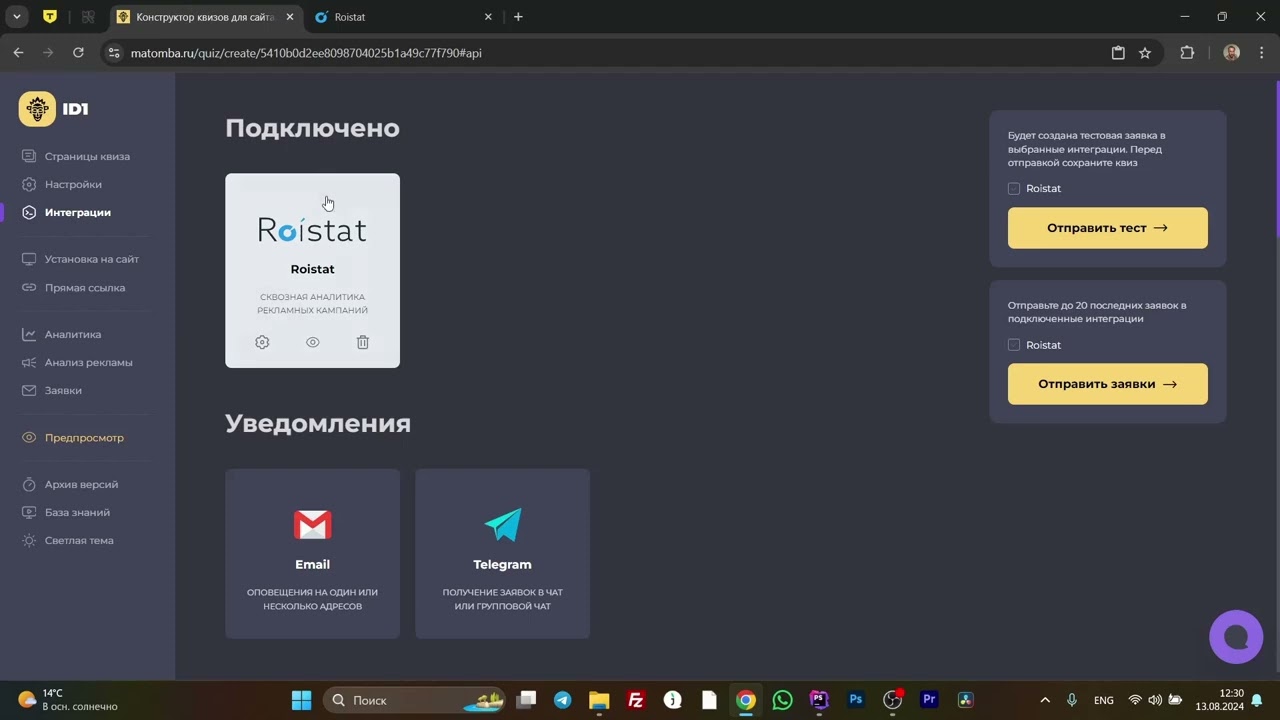
Task: Close the Roistat browser tab
Action: [488, 17]
